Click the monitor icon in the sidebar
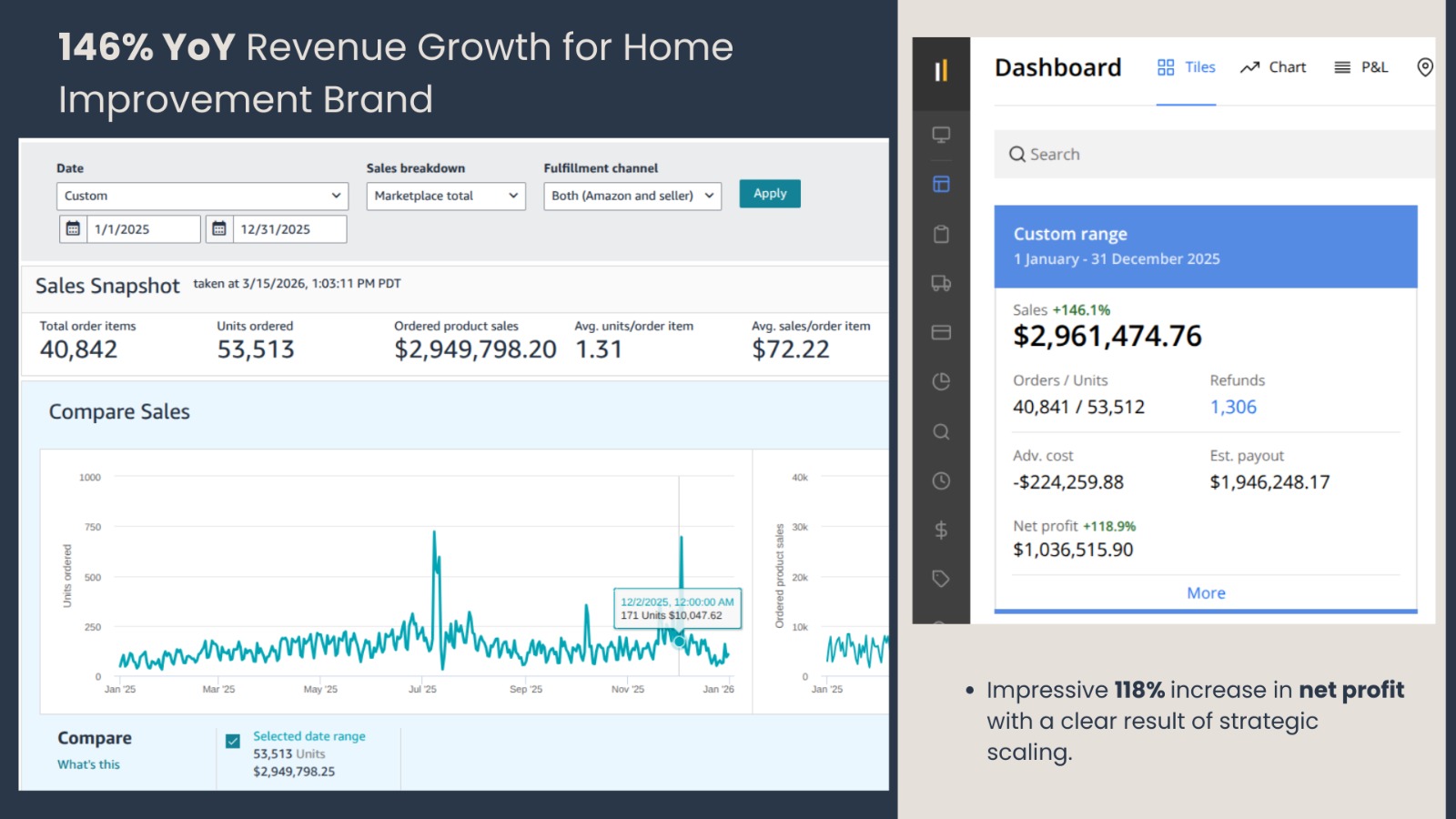Viewport: 1456px width, 819px height. pos(941,135)
